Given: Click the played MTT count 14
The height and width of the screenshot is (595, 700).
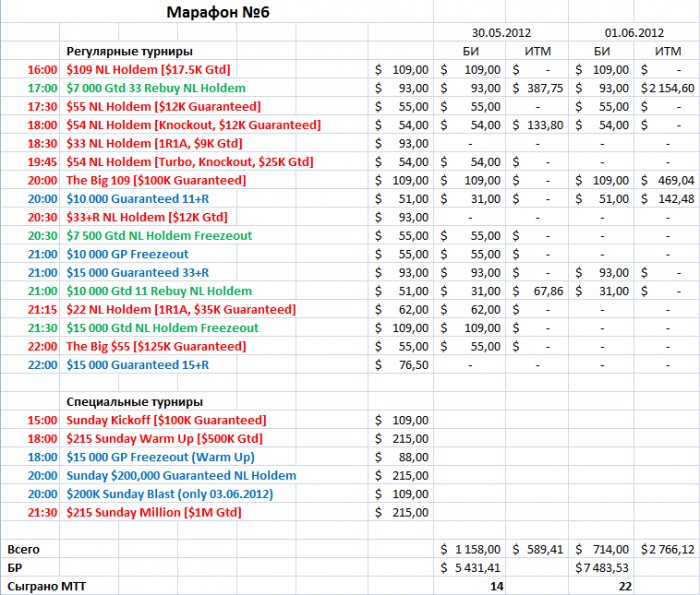Looking at the screenshot, I should point(497,586).
